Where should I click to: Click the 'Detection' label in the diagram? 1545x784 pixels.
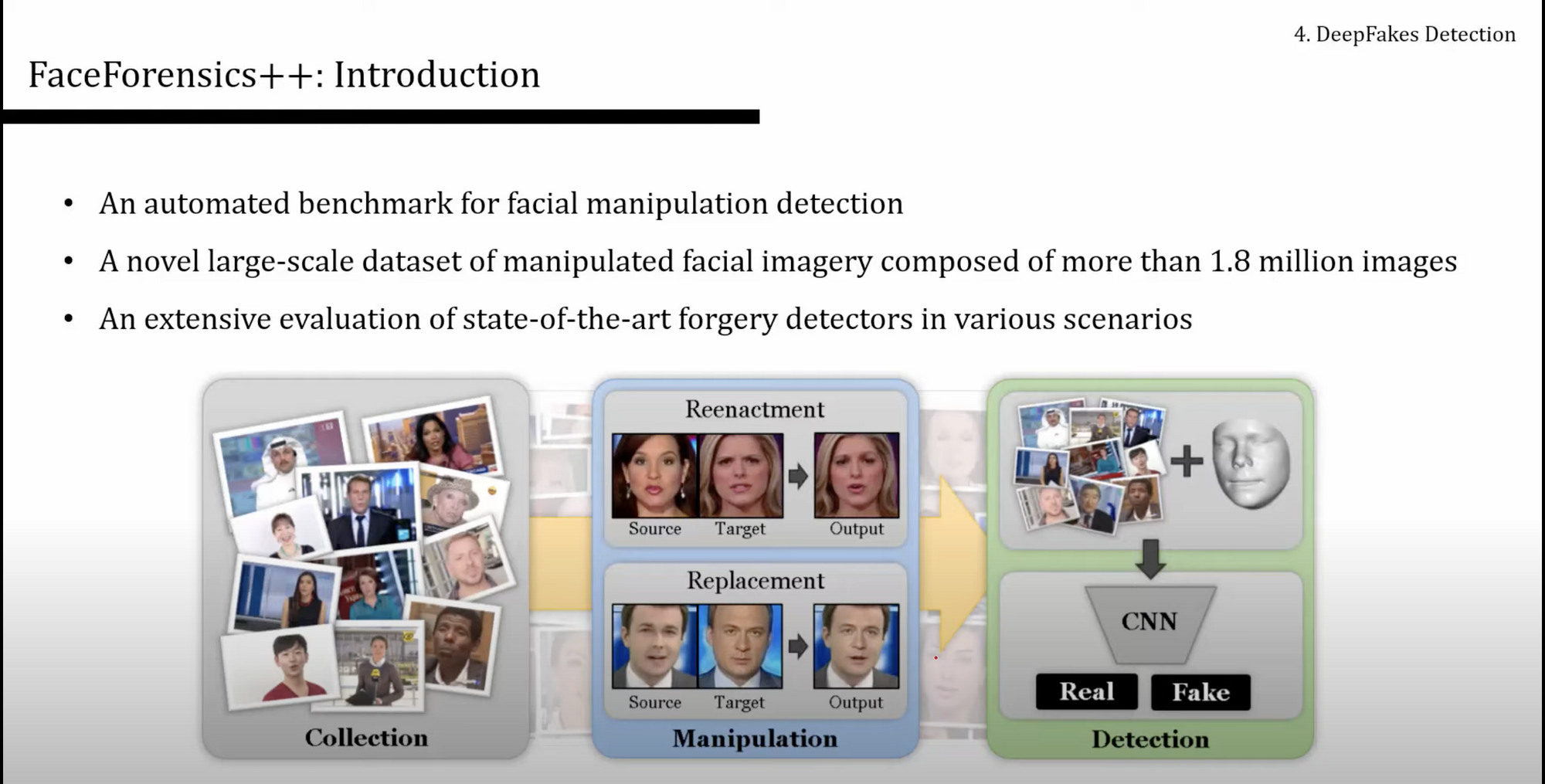1150,739
